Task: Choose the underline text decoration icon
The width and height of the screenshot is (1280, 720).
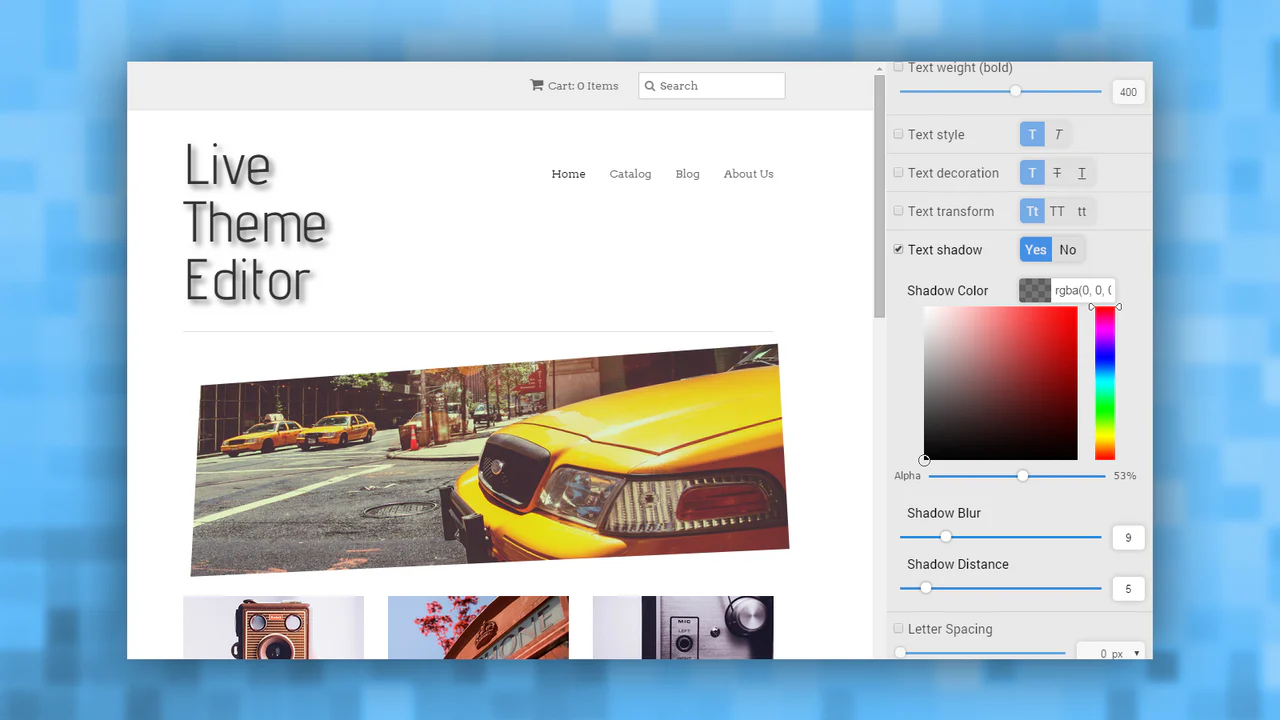Action: coord(1081,173)
